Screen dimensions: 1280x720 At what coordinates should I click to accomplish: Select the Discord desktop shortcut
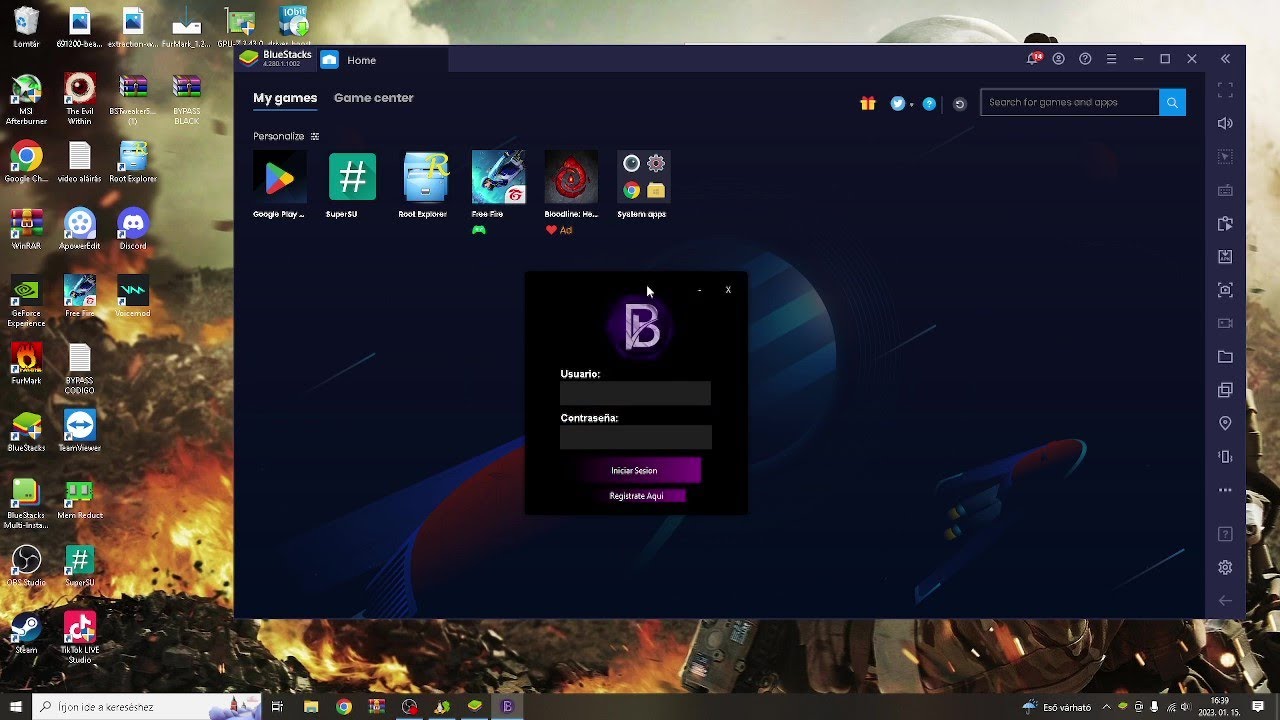coord(133,229)
